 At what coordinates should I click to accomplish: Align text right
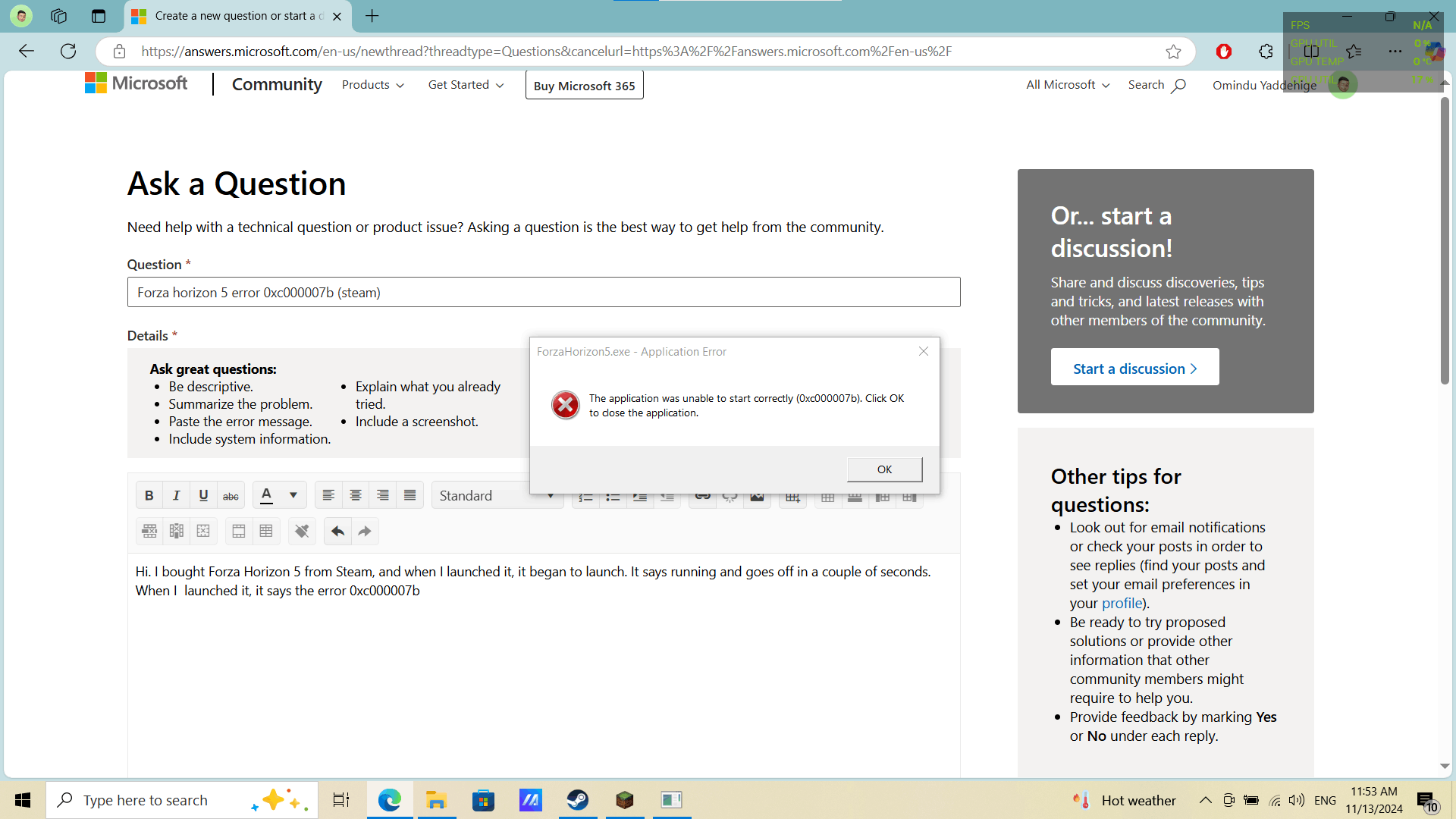[383, 496]
